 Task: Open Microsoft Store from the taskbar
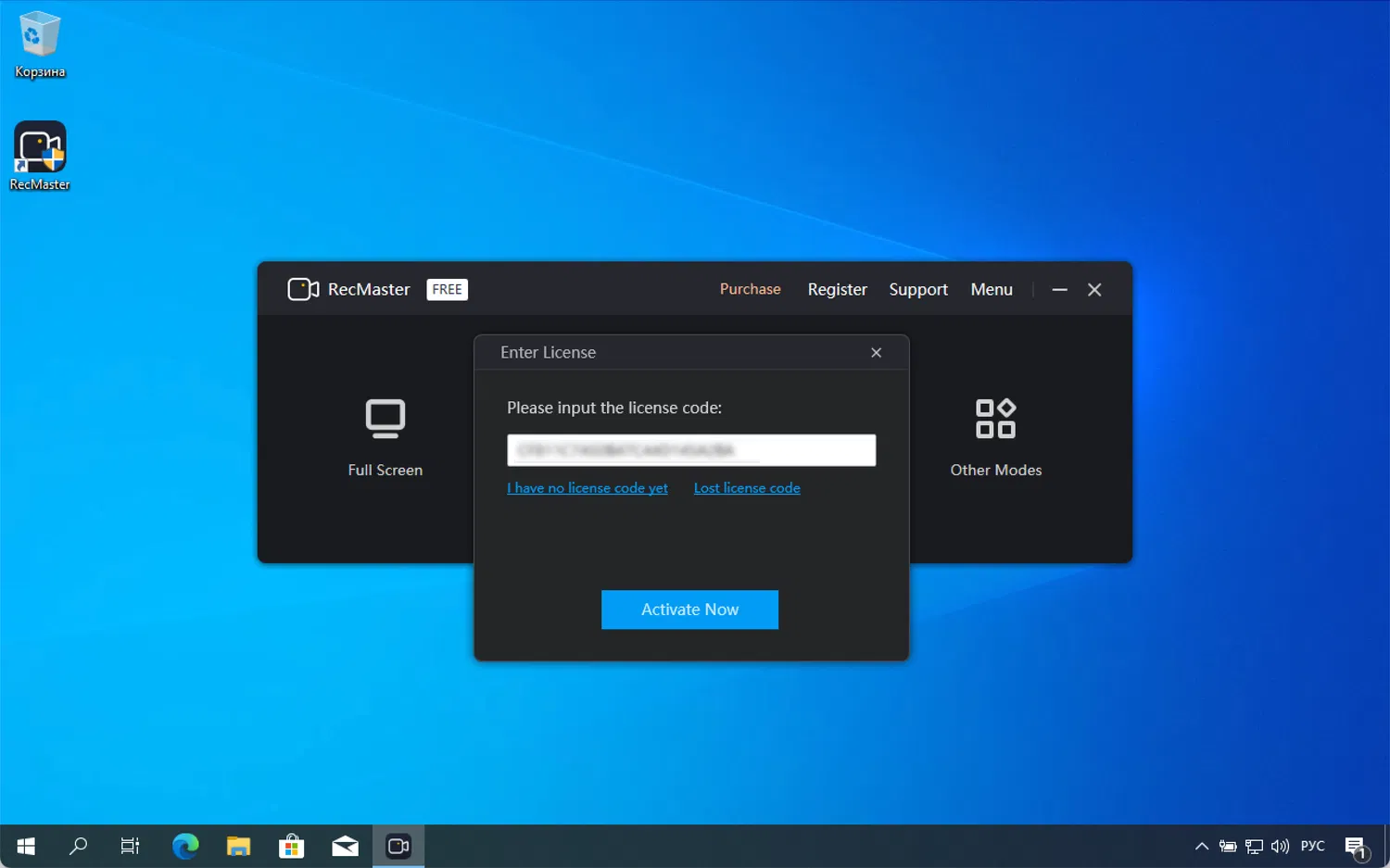(x=291, y=846)
